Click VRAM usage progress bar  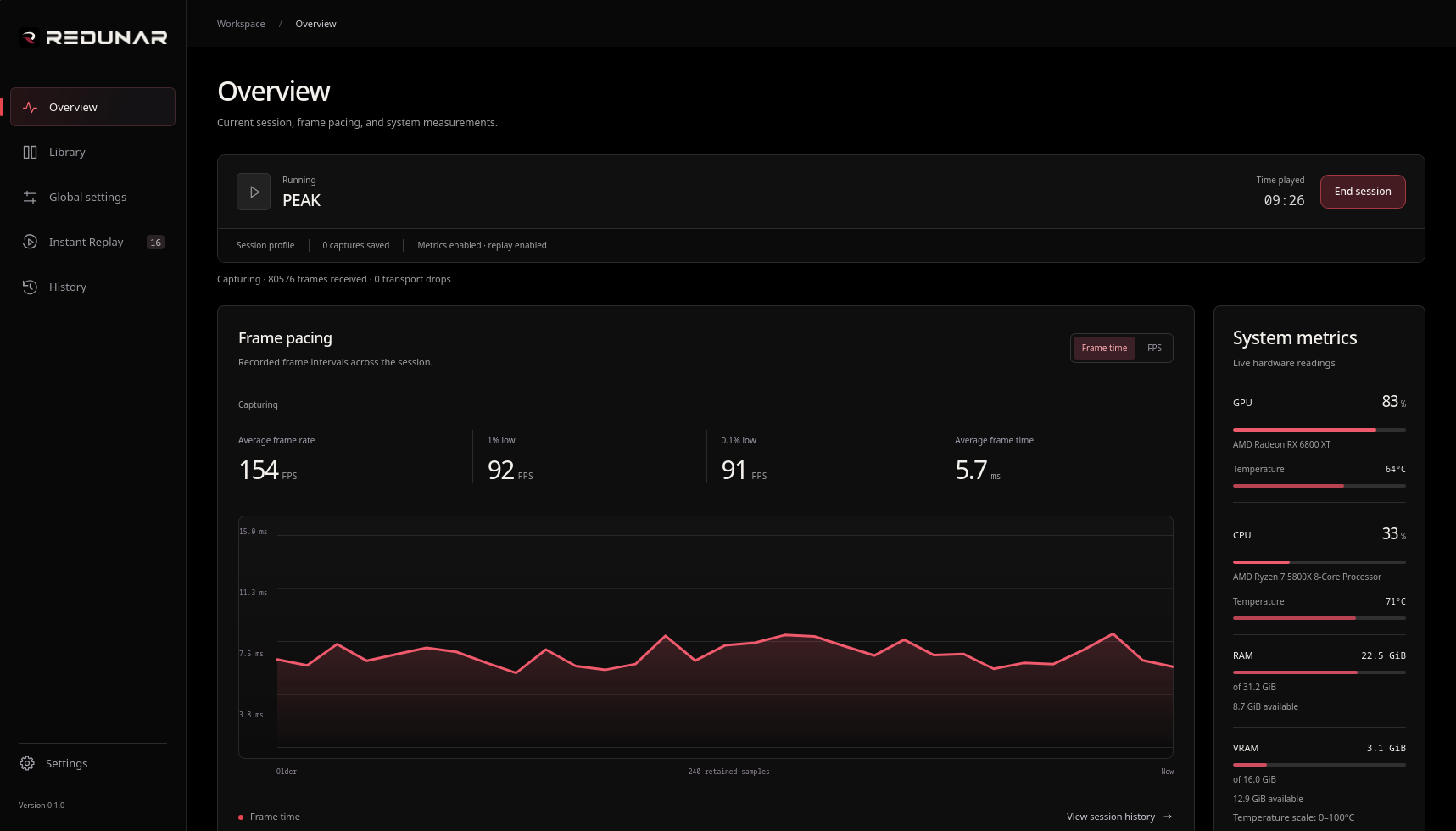click(x=1319, y=765)
